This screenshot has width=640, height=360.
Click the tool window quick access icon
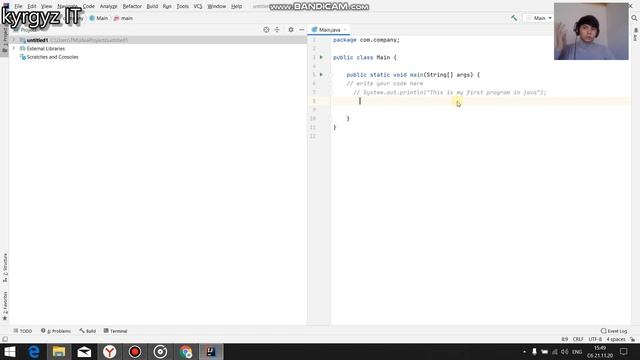pos(4,339)
